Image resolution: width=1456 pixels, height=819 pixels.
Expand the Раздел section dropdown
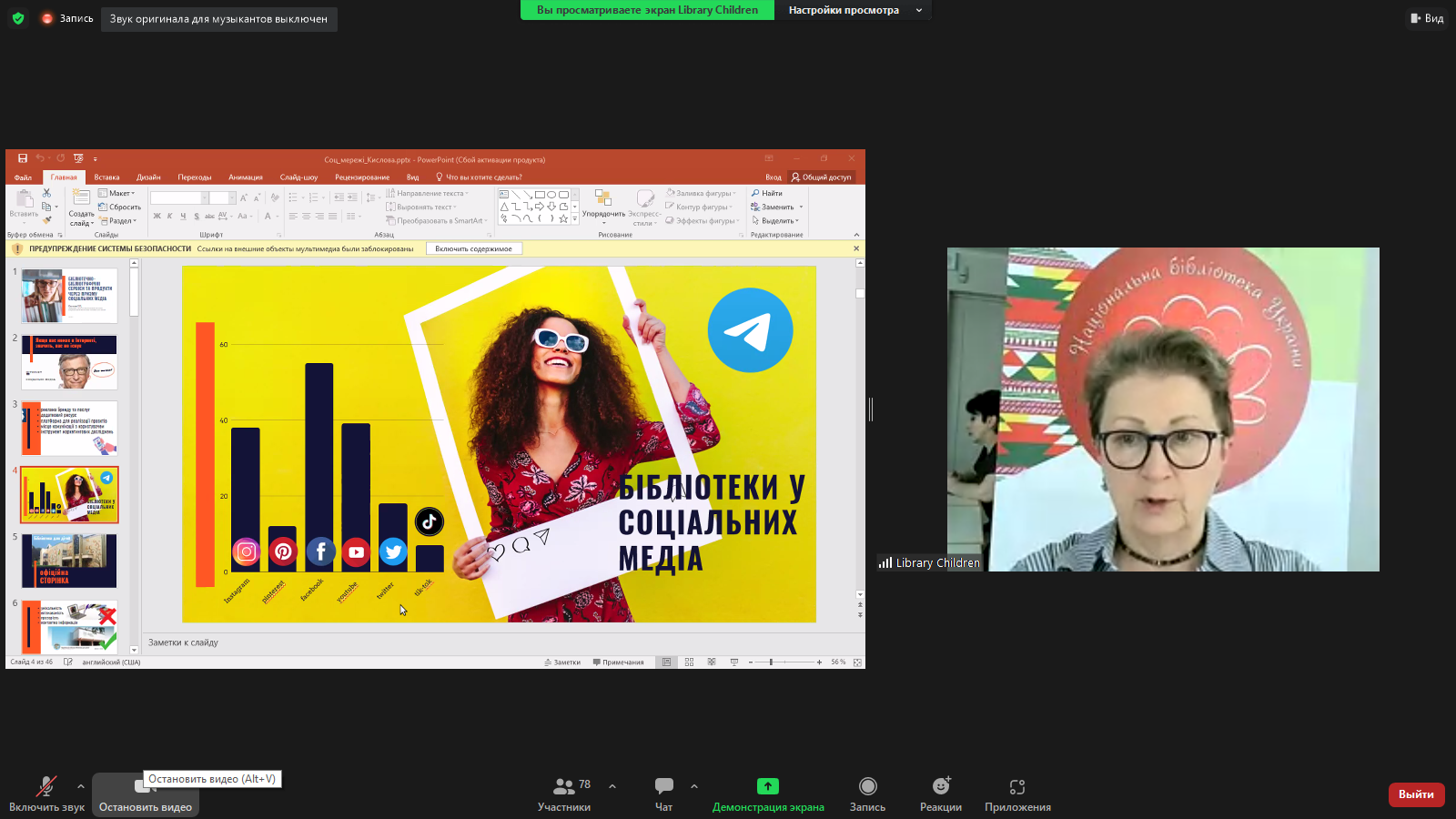118,220
